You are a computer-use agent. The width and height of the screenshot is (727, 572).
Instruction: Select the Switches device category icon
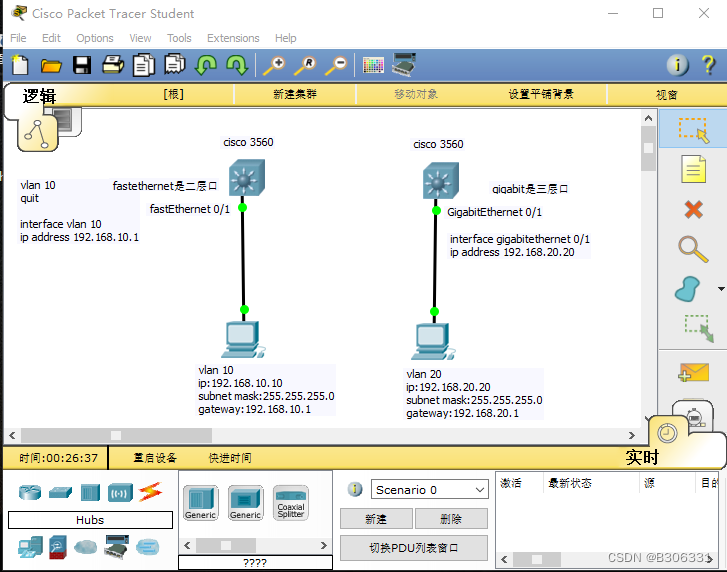60,492
